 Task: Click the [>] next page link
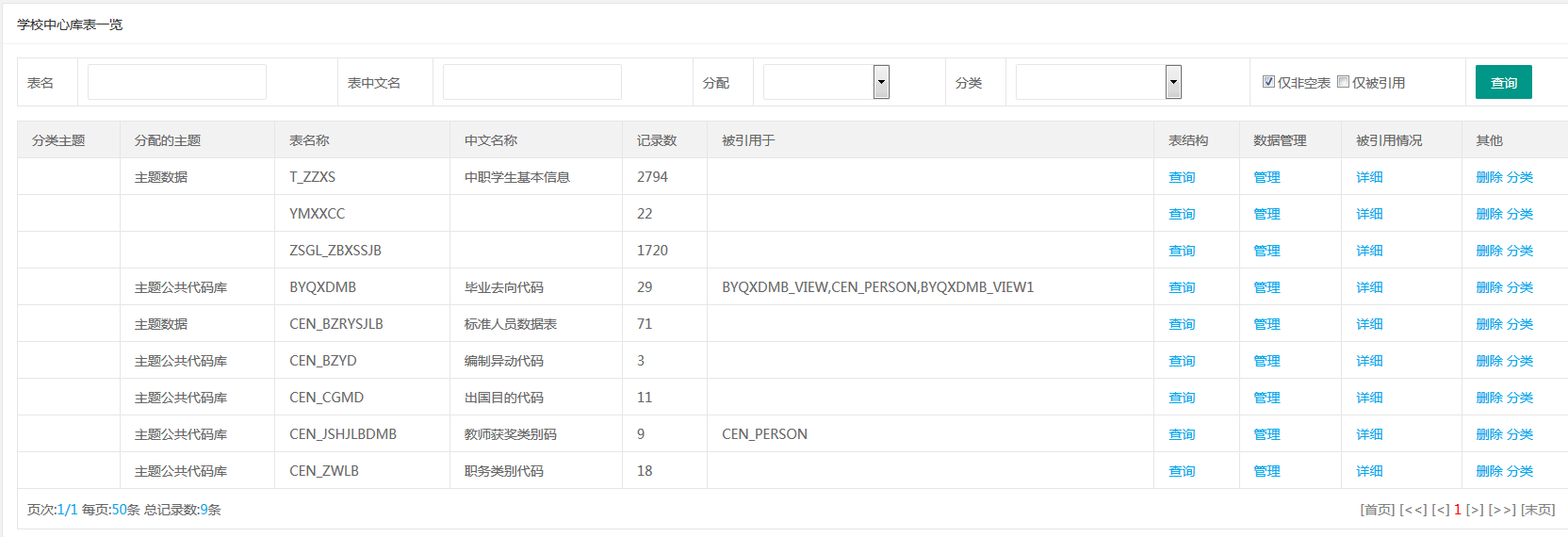click(1475, 510)
